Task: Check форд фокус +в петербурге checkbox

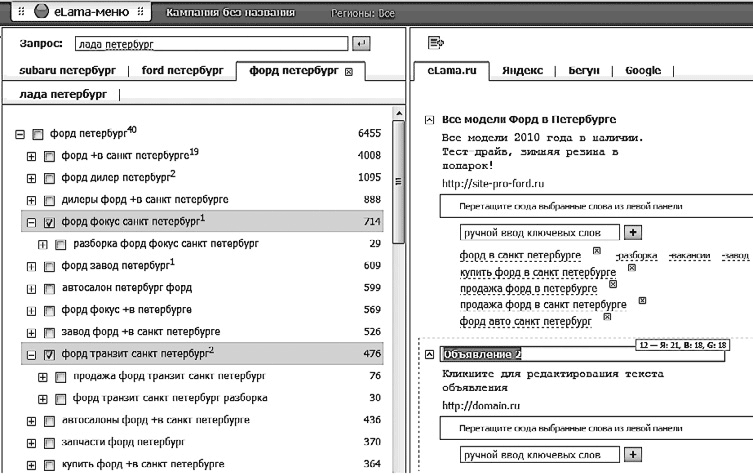Action: tap(49, 311)
